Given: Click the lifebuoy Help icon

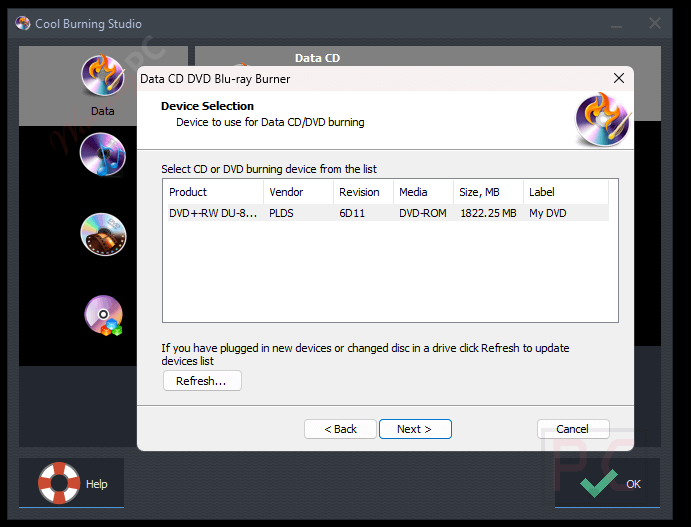Looking at the screenshot, I should point(59,483).
